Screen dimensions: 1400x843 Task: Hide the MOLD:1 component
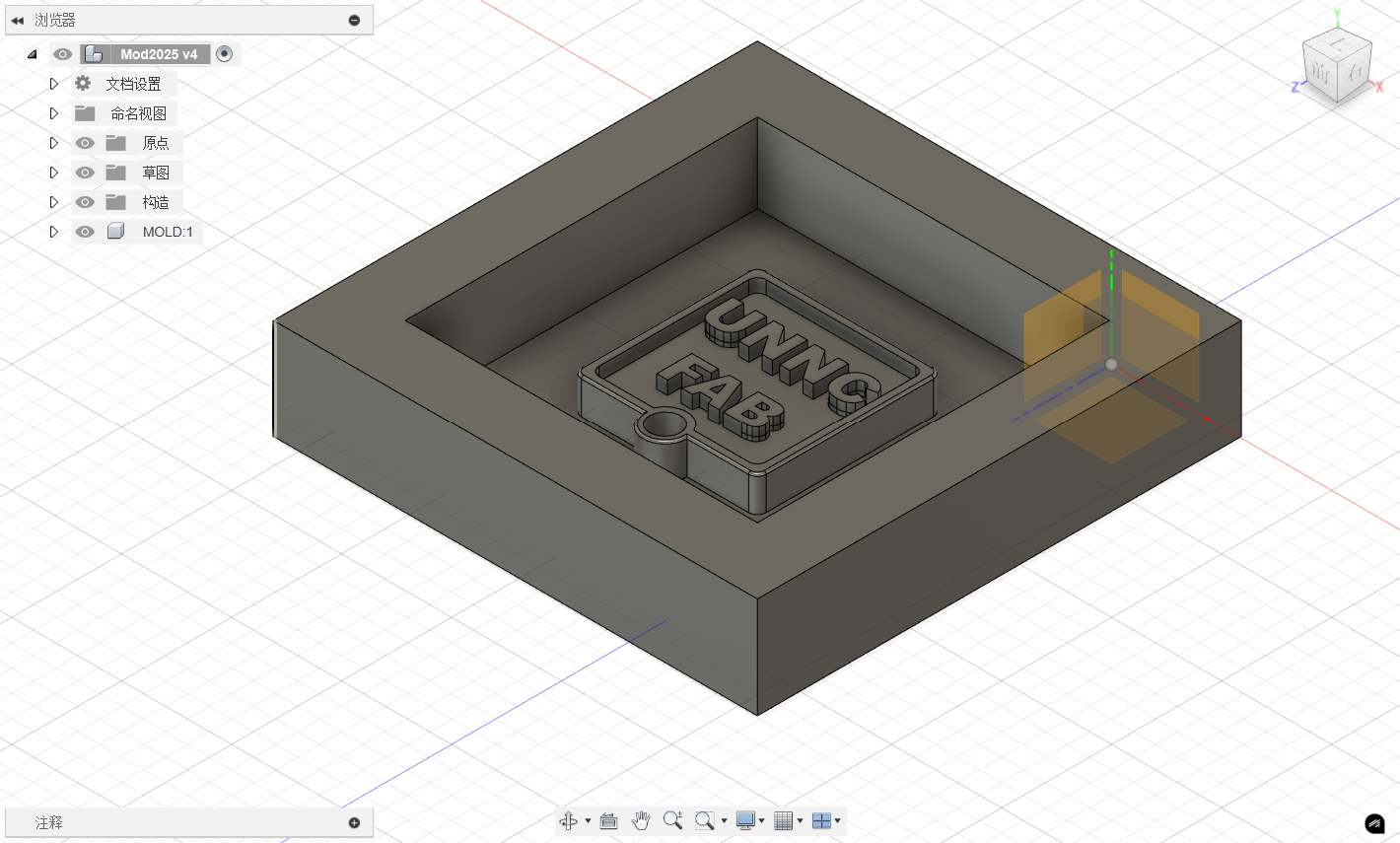(85, 232)
